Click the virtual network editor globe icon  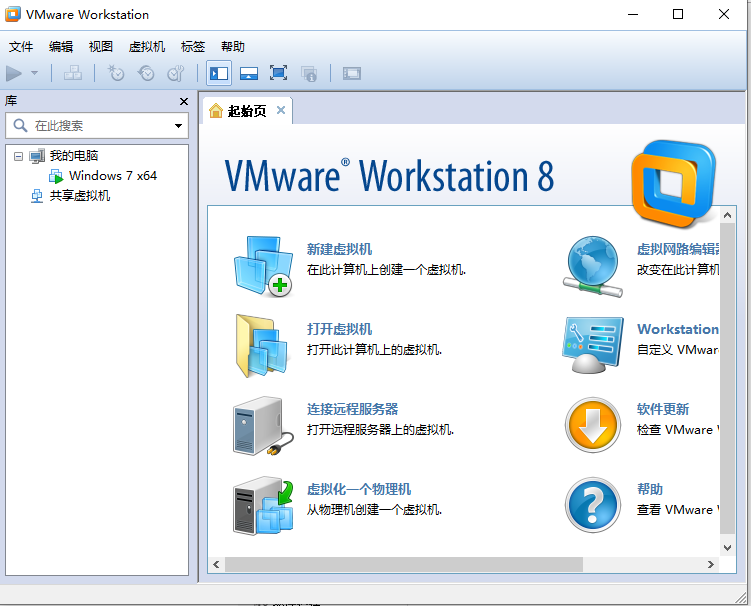click(x=593, y=266)
